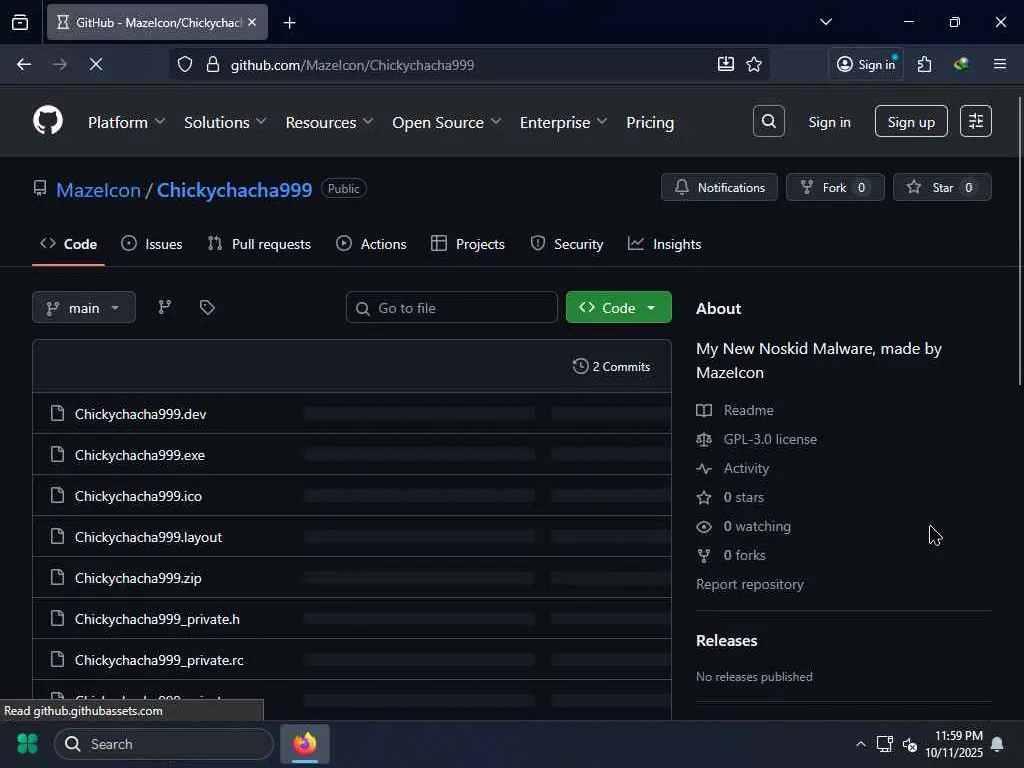Open the Activity link in About
This screenshot has height=768, width=1024.
point(746,468)
